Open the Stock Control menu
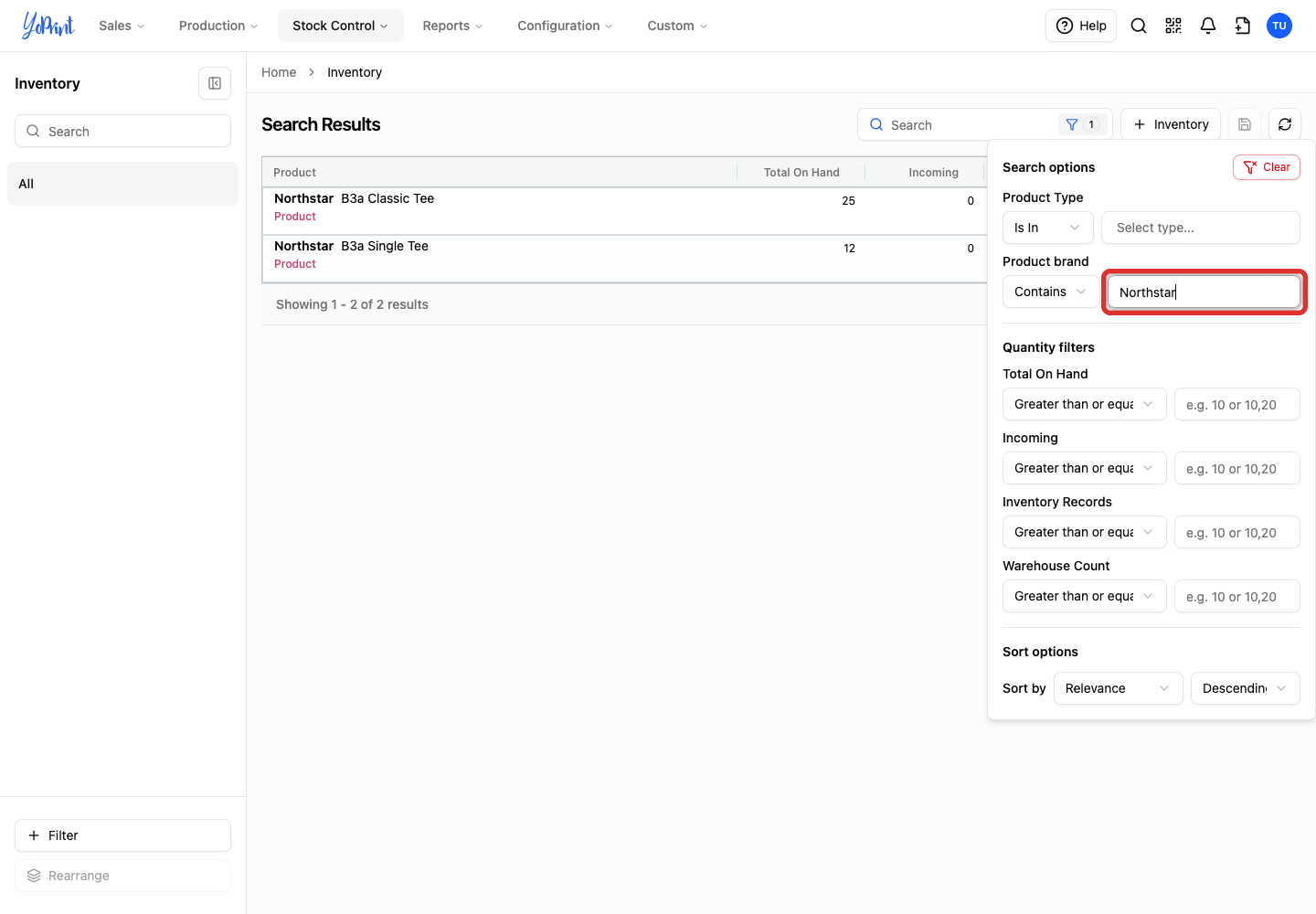 pos(341,26)
